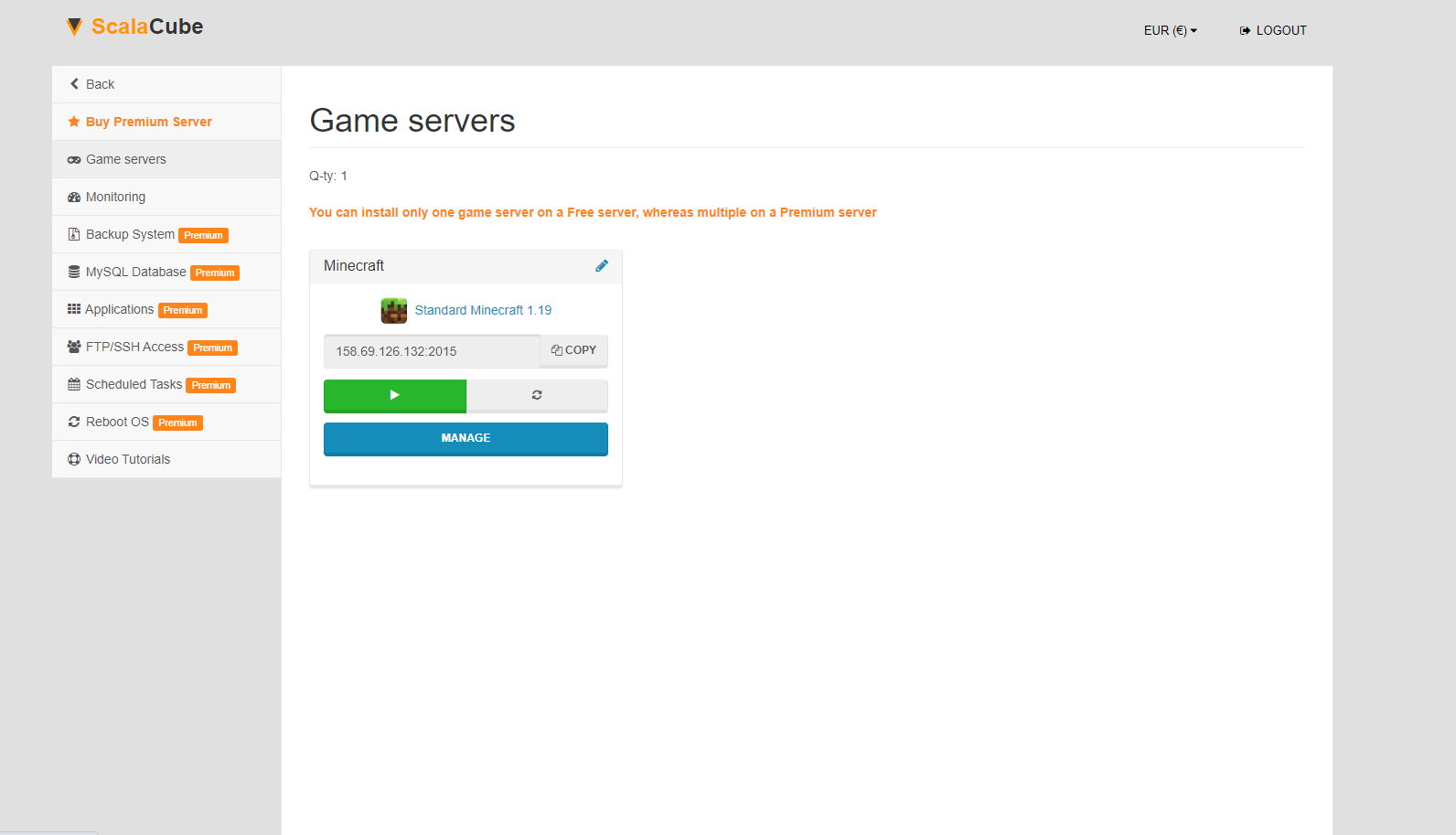Click the Premium badge next to FTP/SSH Access

(213, 348)
